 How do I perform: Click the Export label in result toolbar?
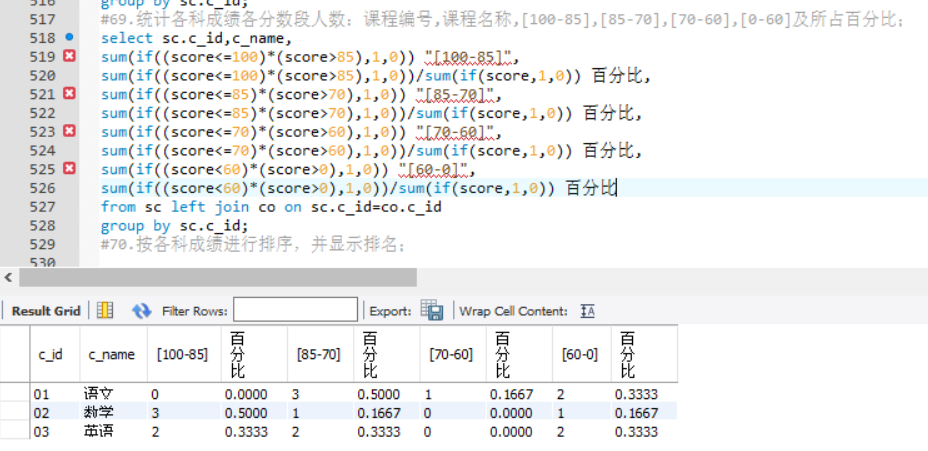391,311
